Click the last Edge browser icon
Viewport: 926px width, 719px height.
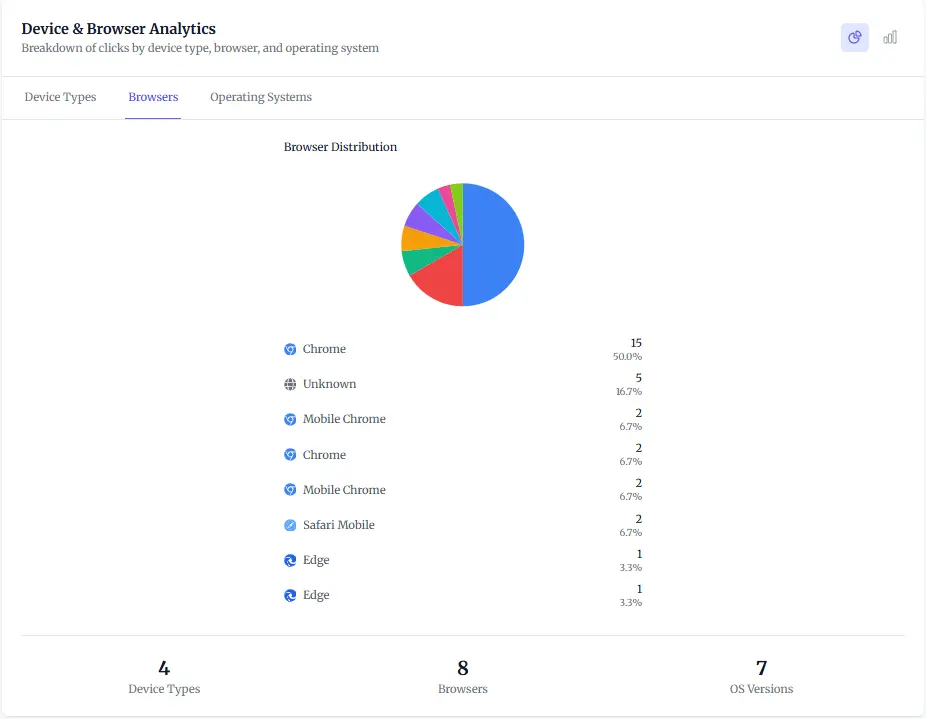[290, 596]
